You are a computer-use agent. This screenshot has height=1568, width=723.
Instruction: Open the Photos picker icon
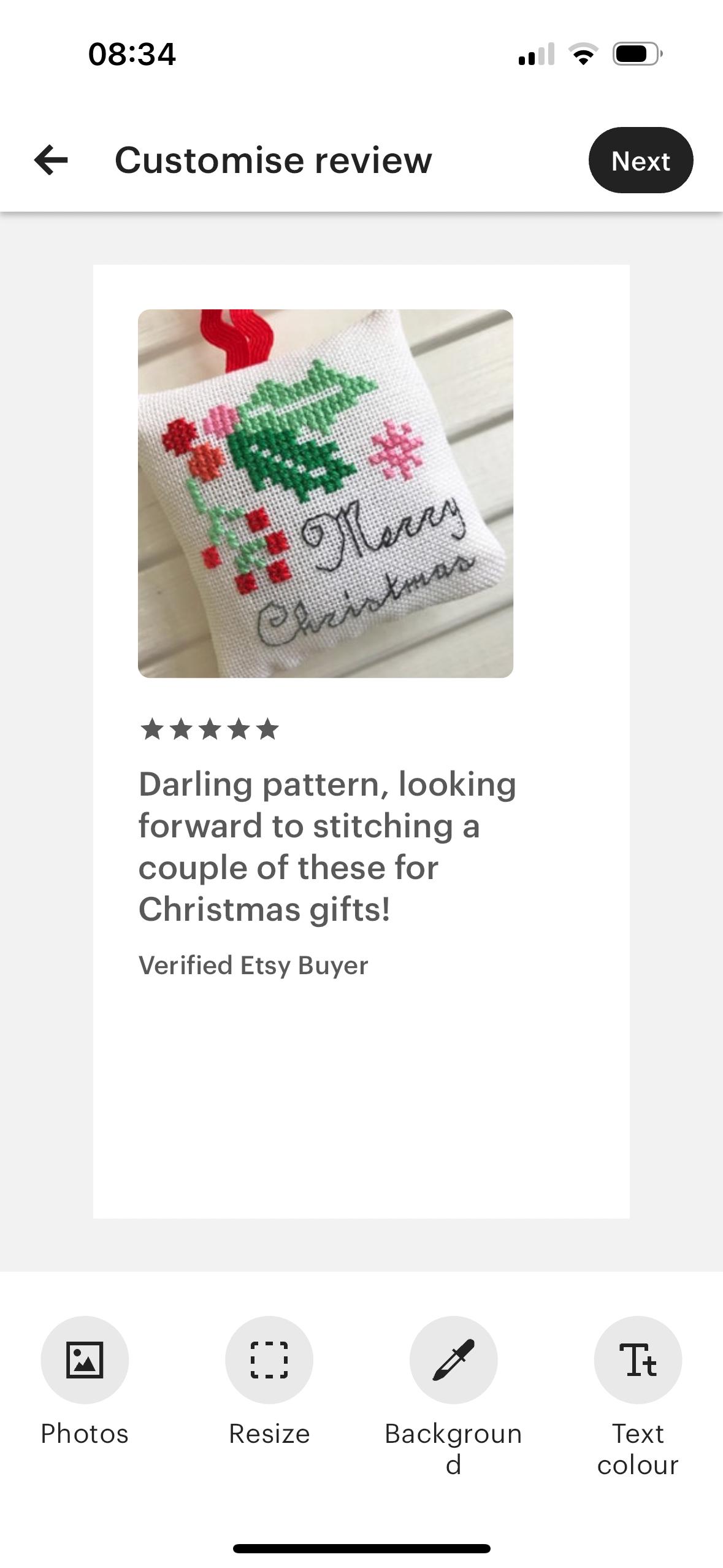pos(85,1360)
